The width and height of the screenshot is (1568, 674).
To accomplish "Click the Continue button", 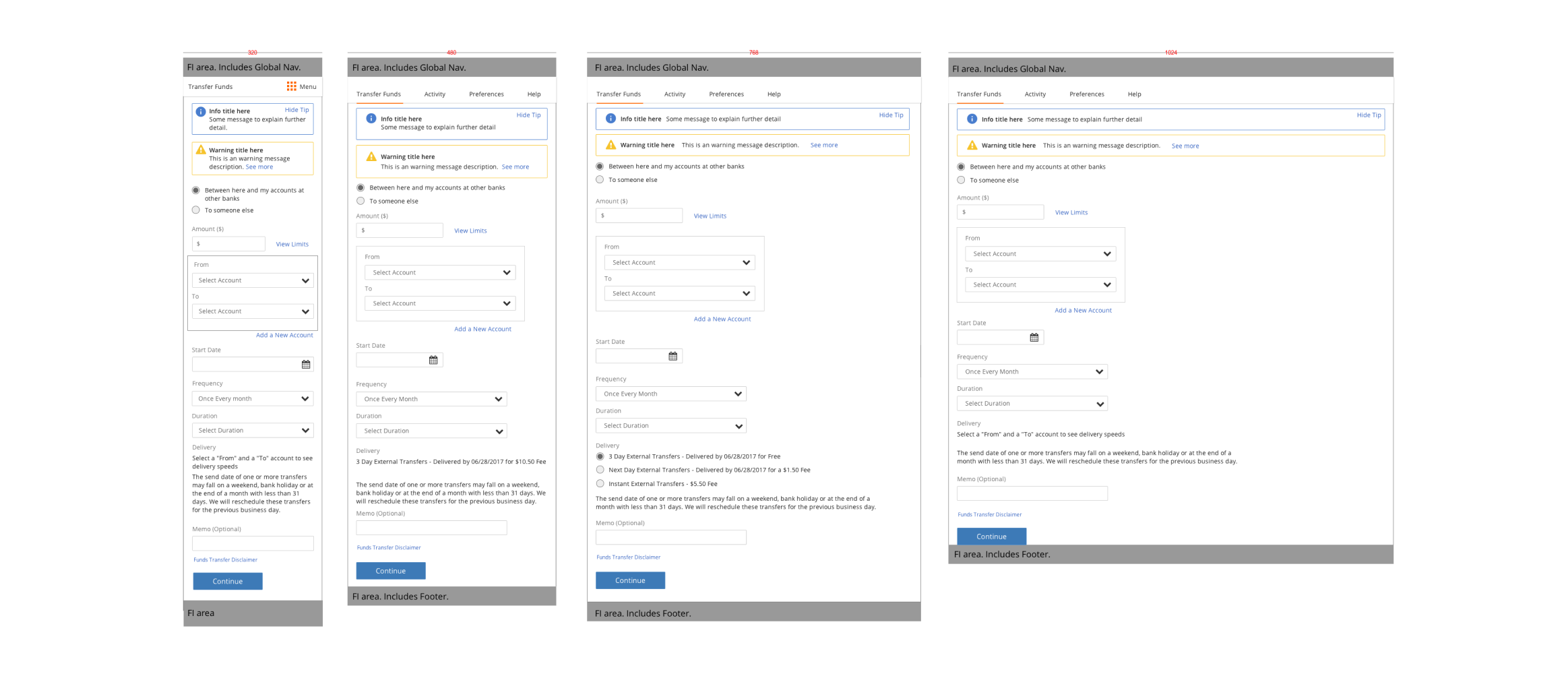I will [x=227, y=581].
